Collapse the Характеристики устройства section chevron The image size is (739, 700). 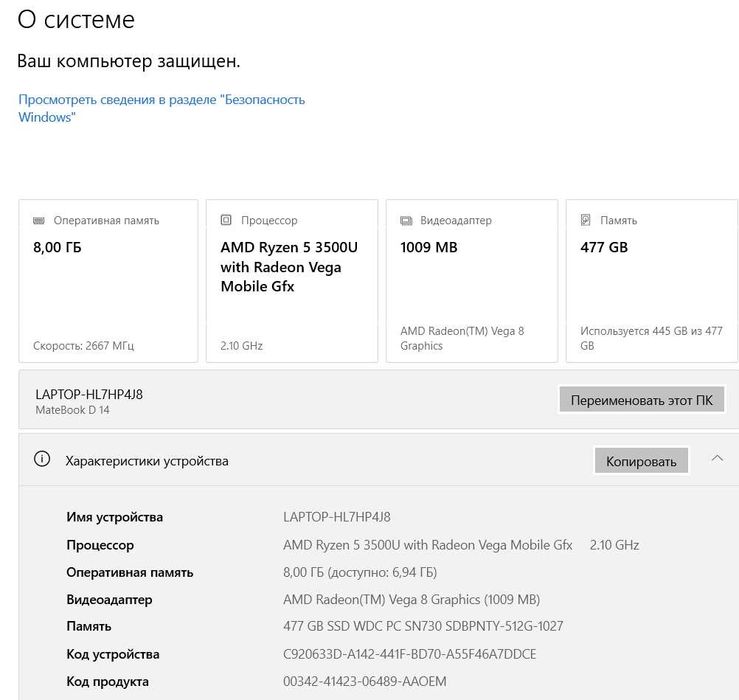click(717, 459)
